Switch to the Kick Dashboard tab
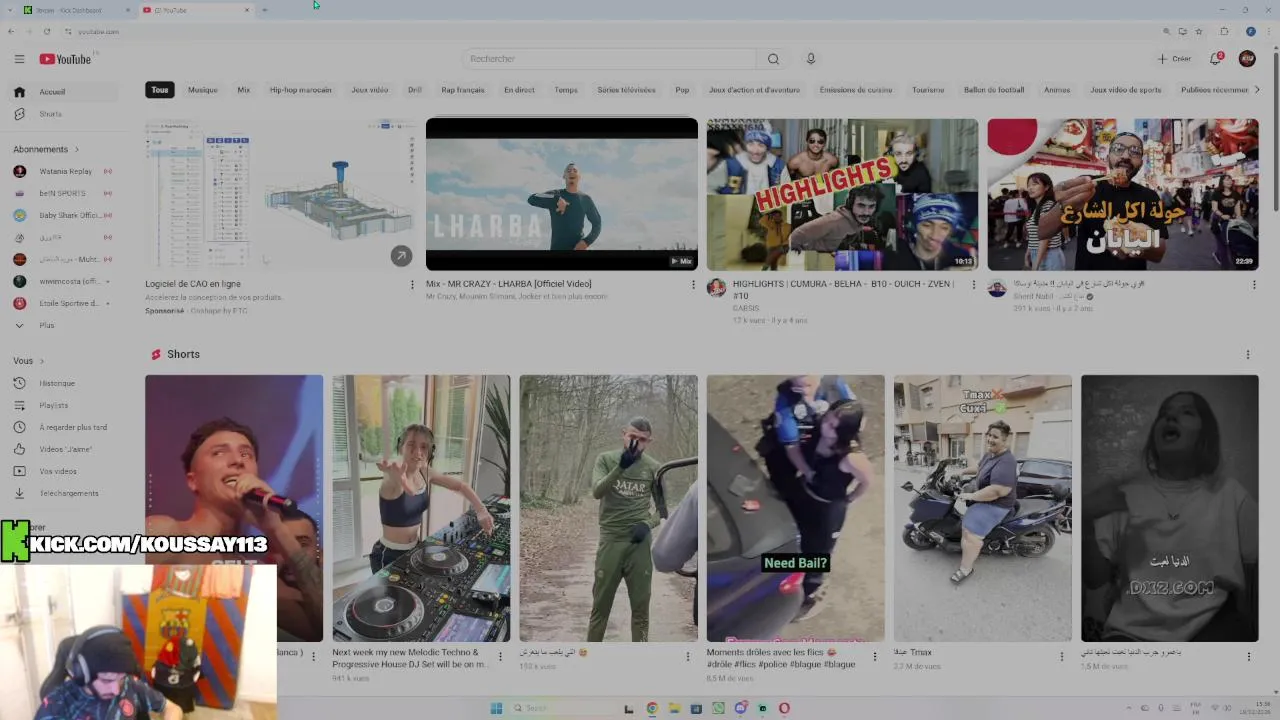Viewport: 1280px width, 720px height. pyautogui.click(x=76, y=10)
